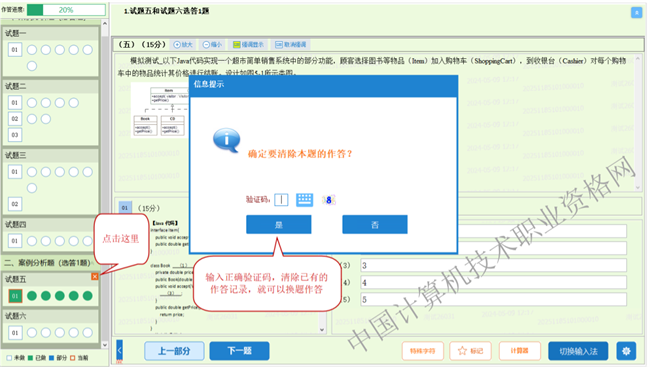Confirm clearing answers with 是 button
This screenshot has width=650, height=367.
(279, 224)
